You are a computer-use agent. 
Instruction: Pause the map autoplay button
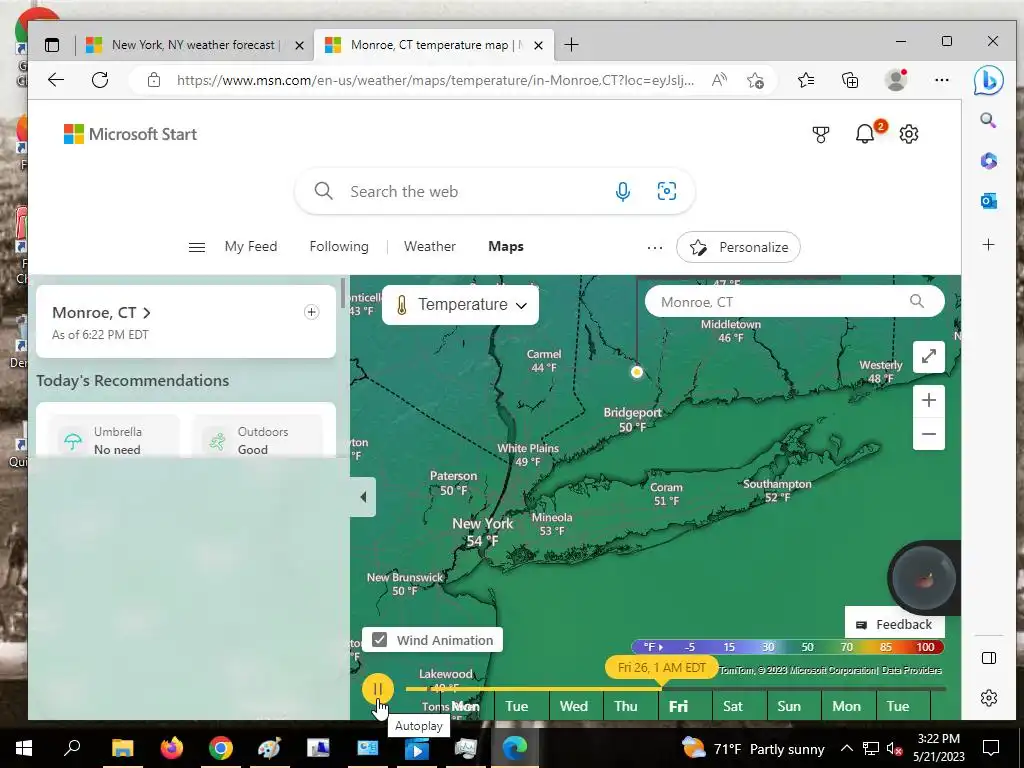point(377,689)
